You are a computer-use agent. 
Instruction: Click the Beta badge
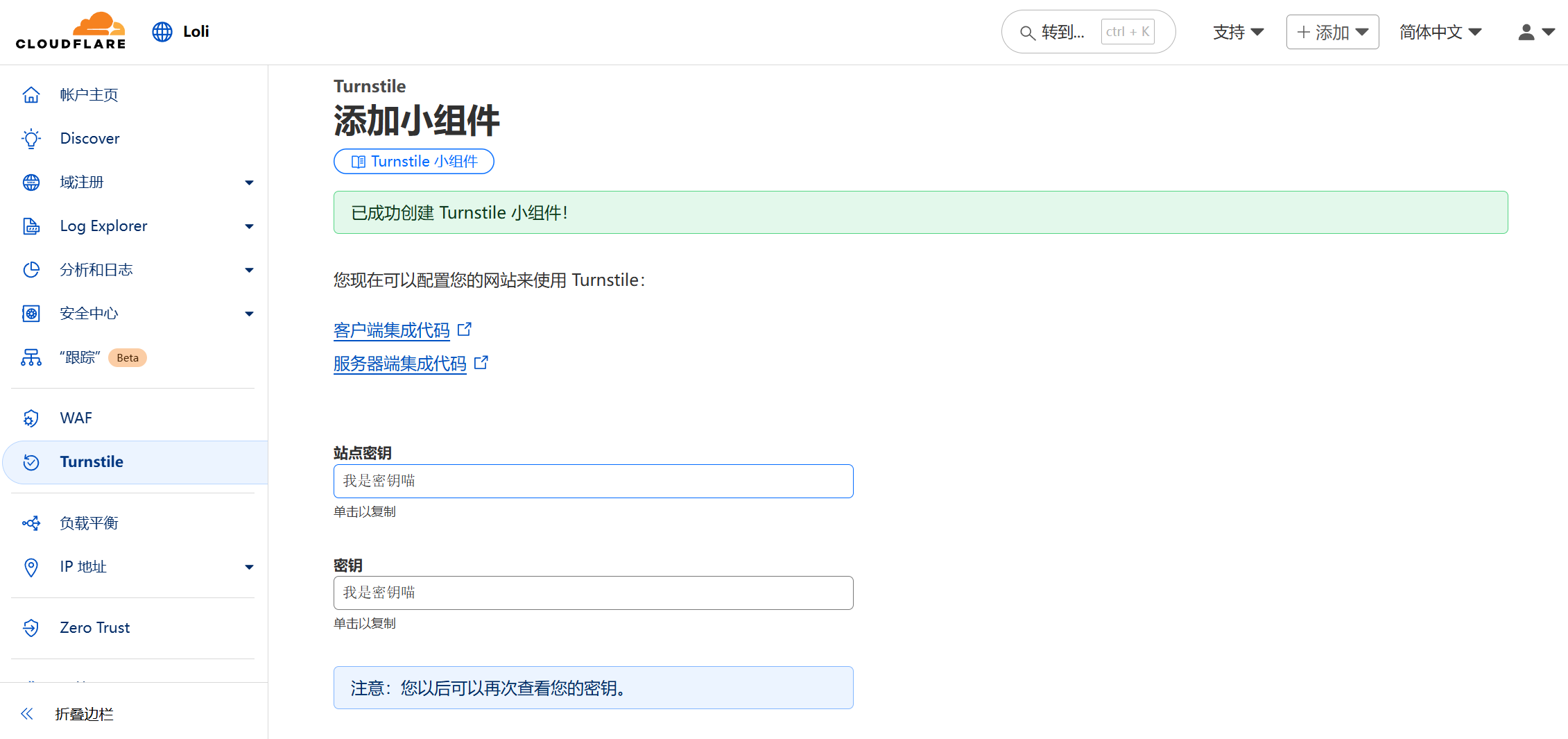(x=128, y=358)
